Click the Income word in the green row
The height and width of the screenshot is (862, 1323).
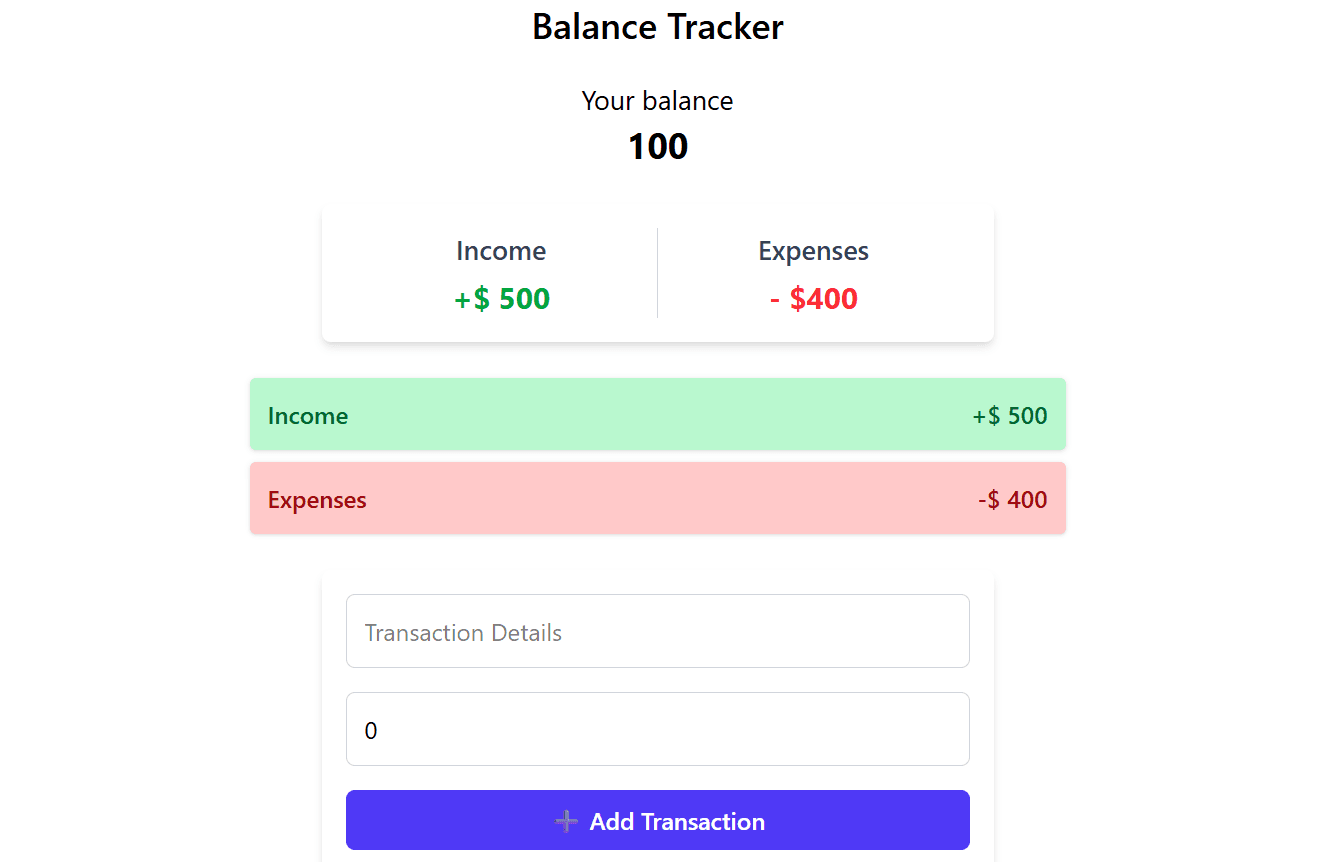[308, 415]
